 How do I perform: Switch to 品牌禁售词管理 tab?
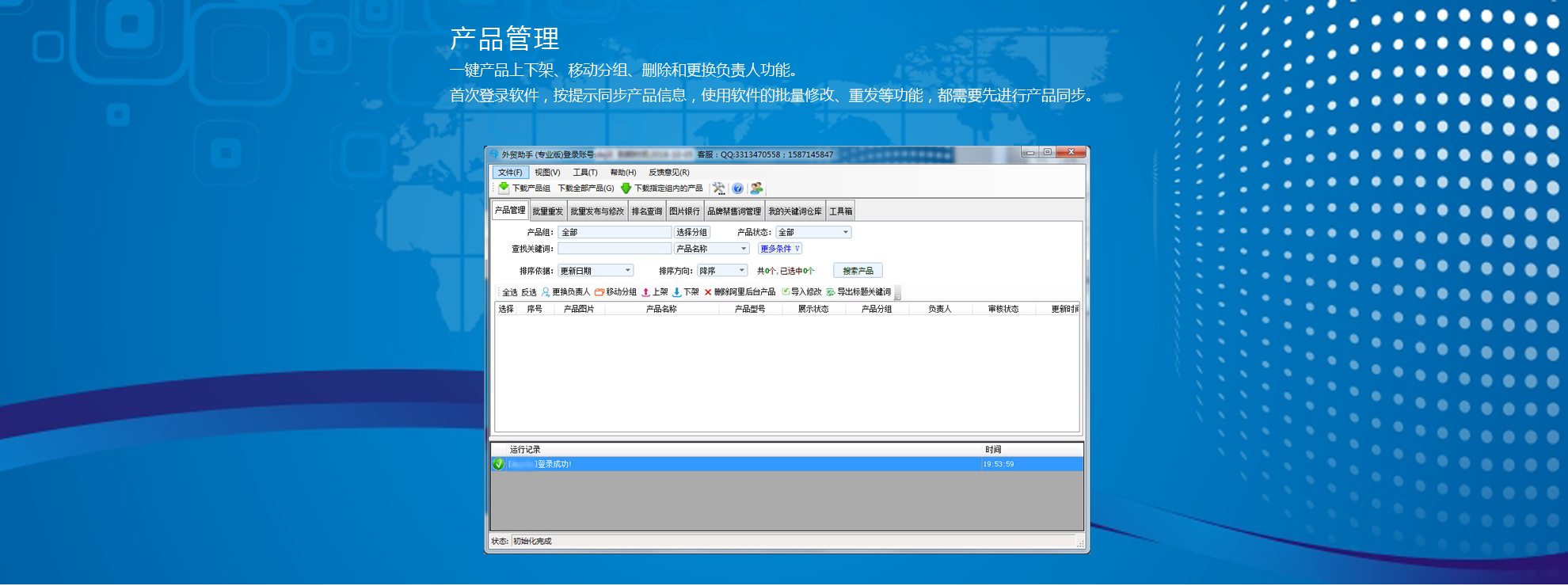click(x=734, y=211)
